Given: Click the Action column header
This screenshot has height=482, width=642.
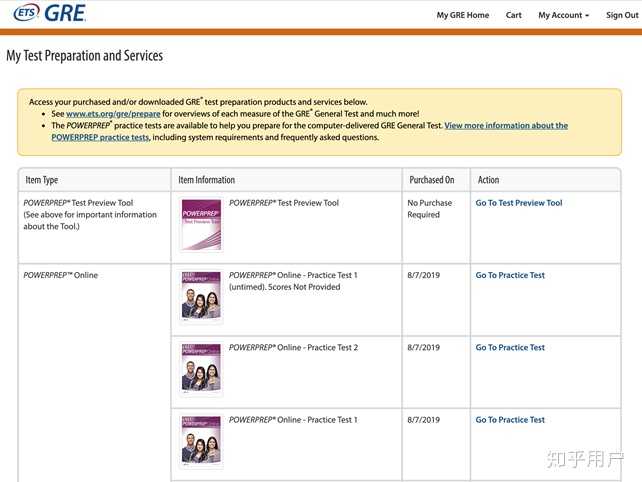Looking at the screenshot, I should pyautogui.click(x=488, y=180).
